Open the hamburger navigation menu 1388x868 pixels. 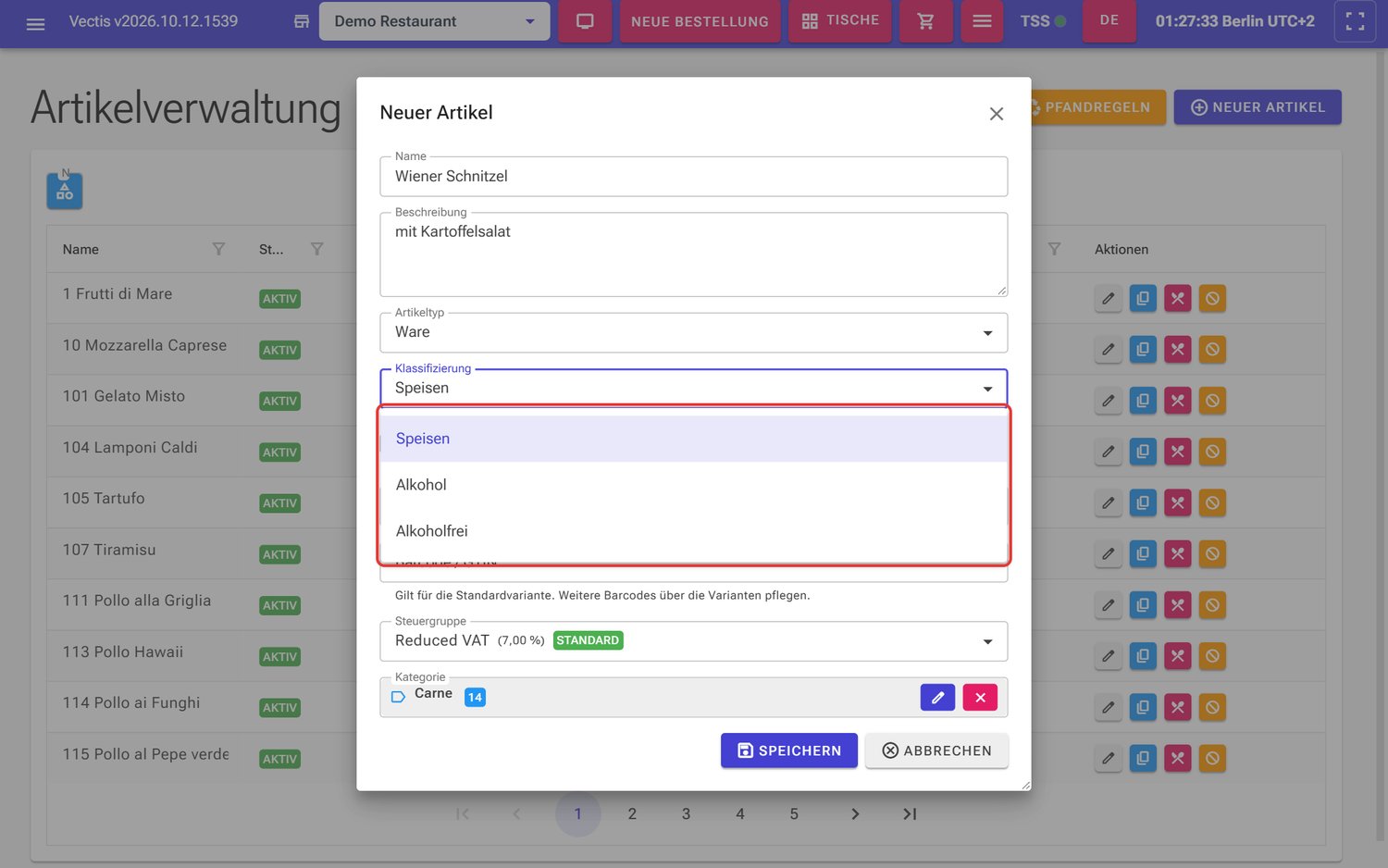(x=35, y=22)
